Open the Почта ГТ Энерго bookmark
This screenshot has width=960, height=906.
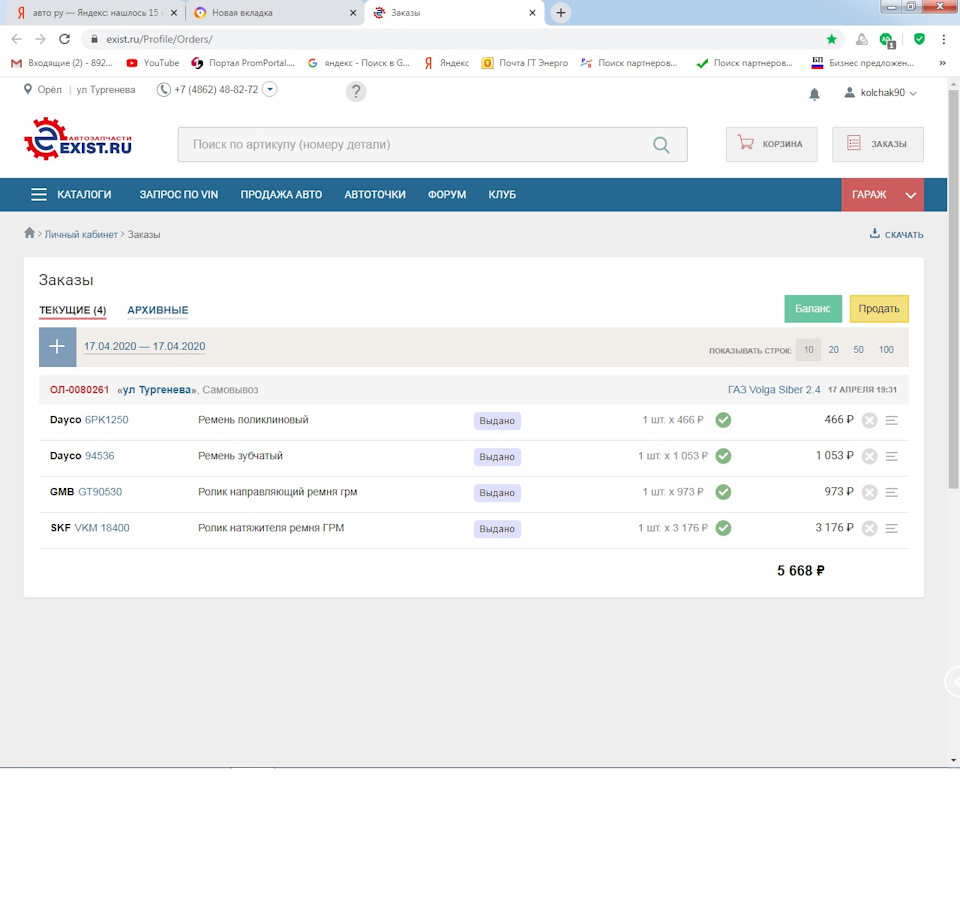pyautogui.click(x=525, y=63)
